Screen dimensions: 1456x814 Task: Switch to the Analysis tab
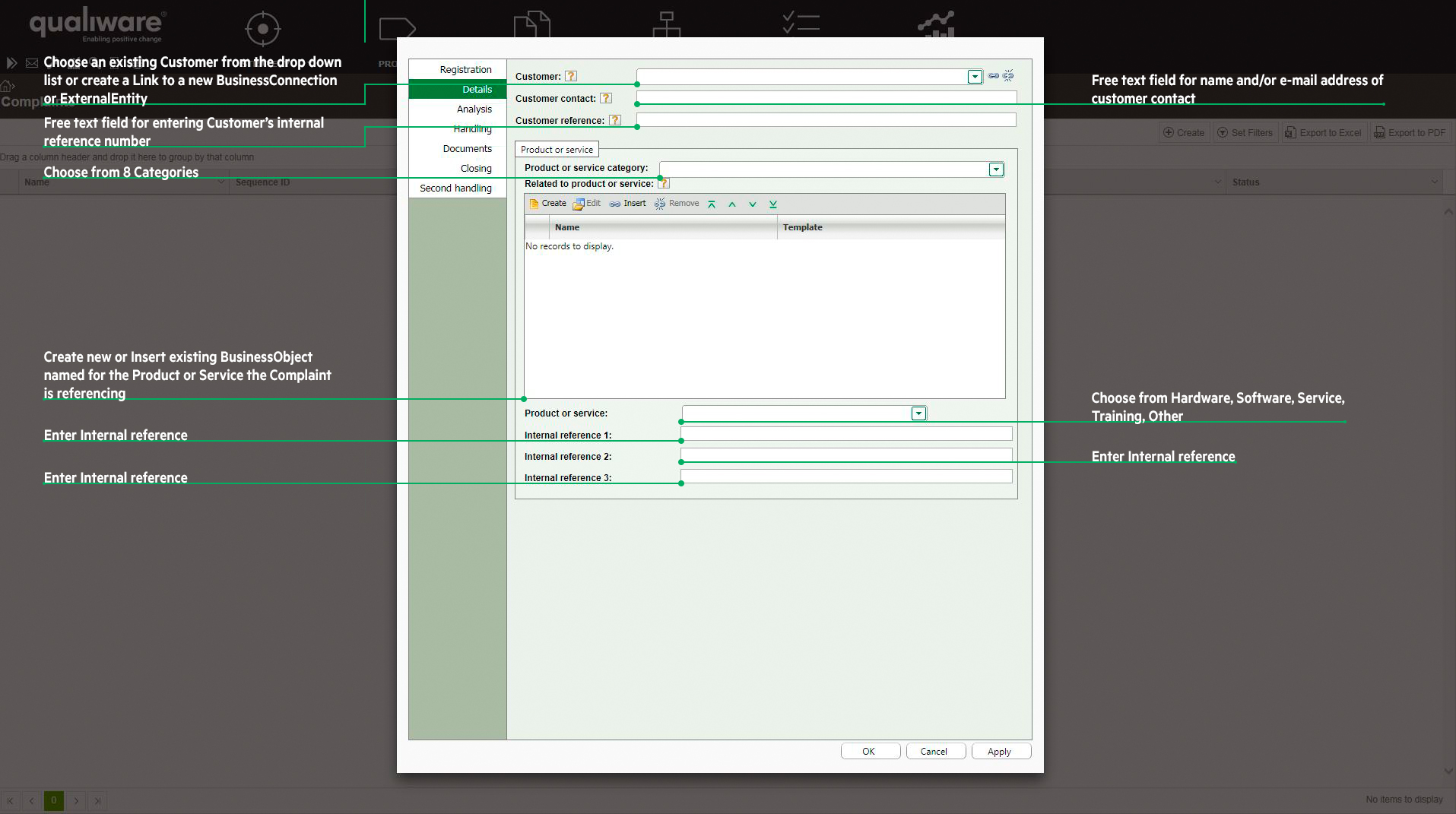click(474, 109)
